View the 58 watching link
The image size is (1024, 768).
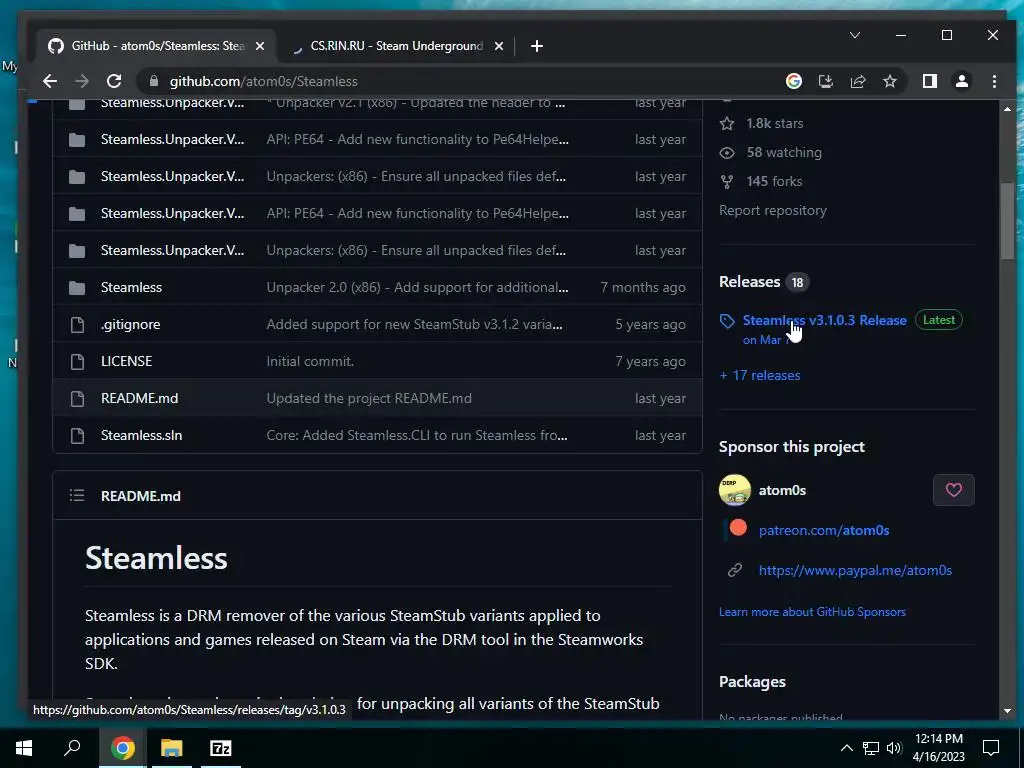tap(784, 152)
